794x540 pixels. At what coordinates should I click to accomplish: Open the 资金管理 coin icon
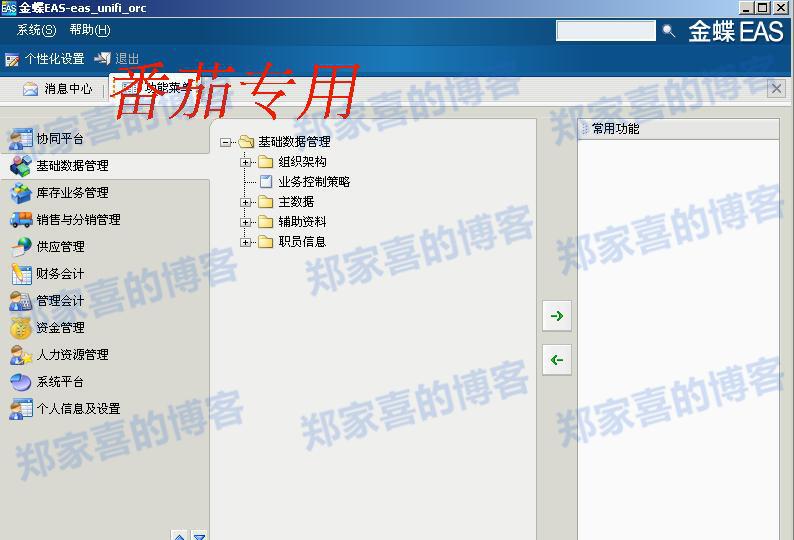coord(21,328)
